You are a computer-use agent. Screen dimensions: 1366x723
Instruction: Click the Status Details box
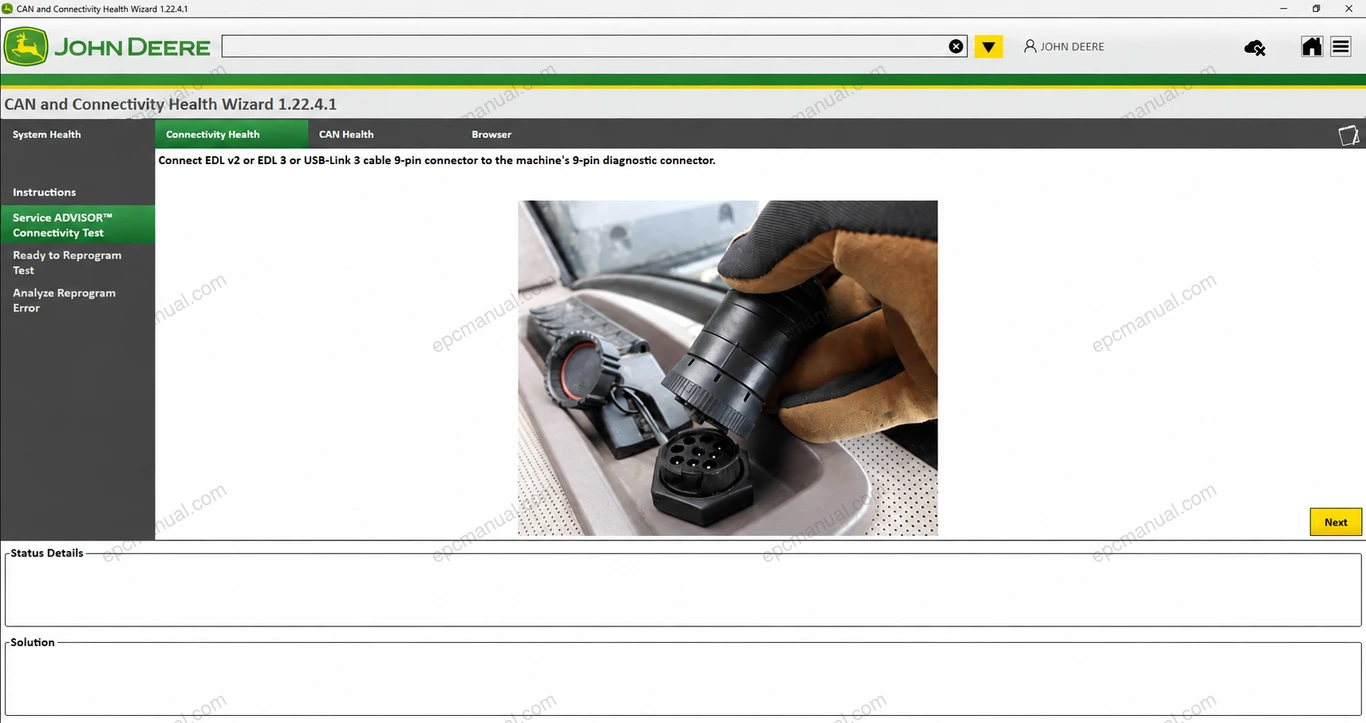point(683,589)
